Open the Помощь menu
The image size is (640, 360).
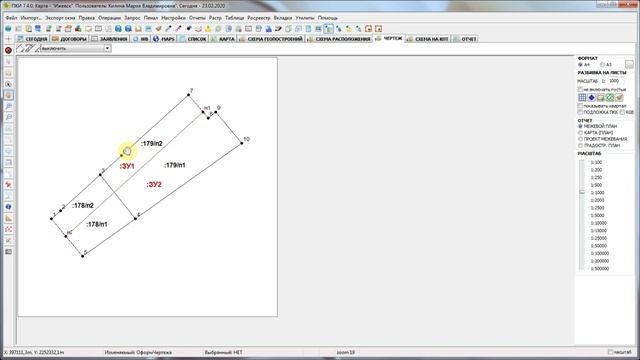(328, 18)
